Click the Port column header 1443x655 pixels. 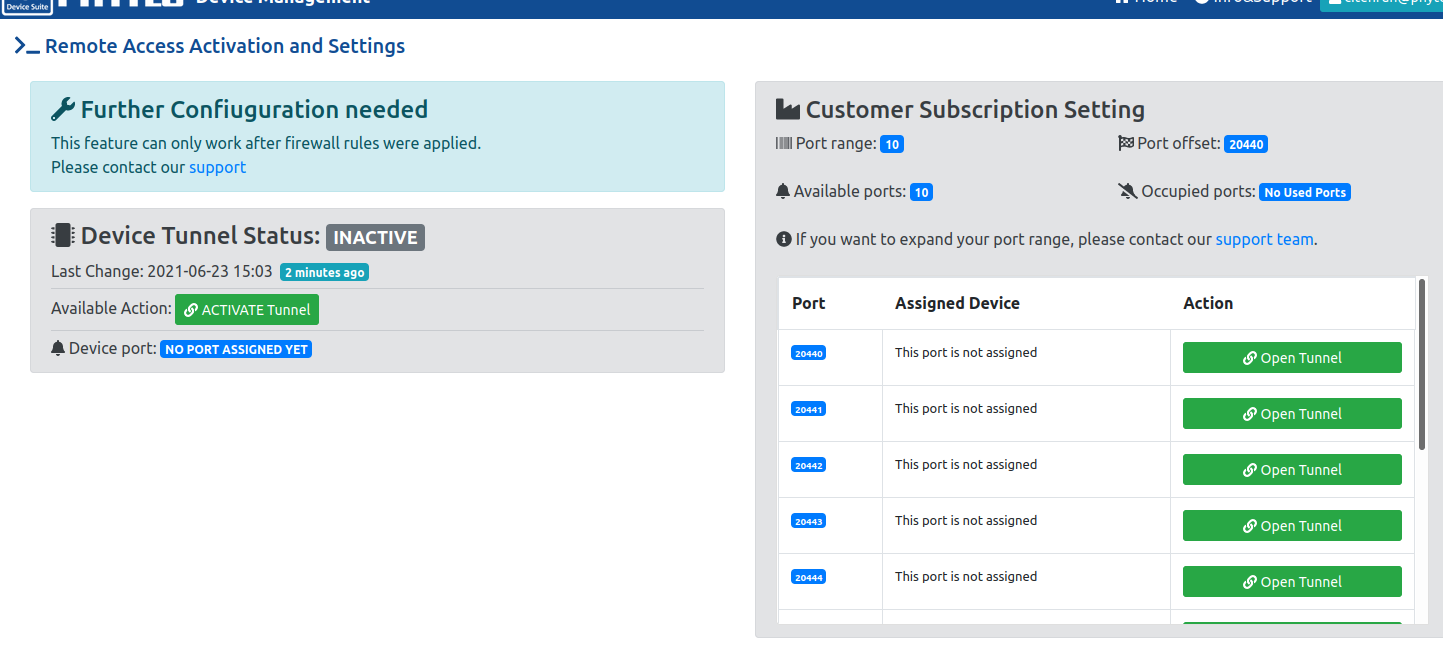point(809,303)
